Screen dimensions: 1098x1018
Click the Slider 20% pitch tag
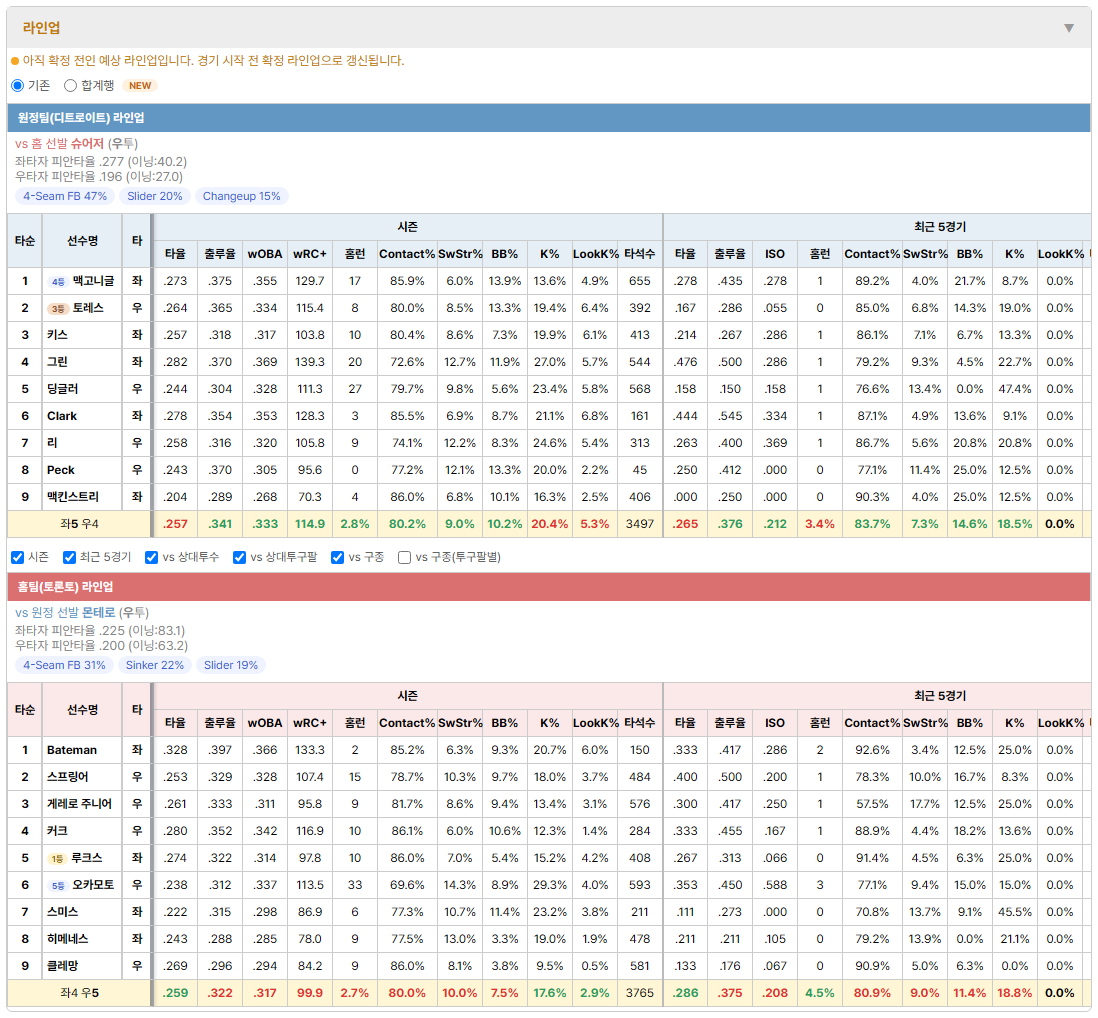[155, 196]
